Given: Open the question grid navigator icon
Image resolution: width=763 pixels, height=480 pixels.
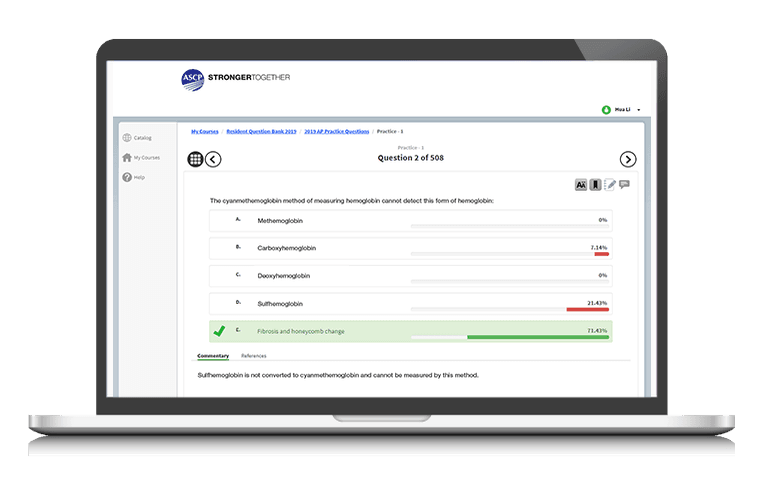Looking at the screenshot, I should [x=195, y=159].
